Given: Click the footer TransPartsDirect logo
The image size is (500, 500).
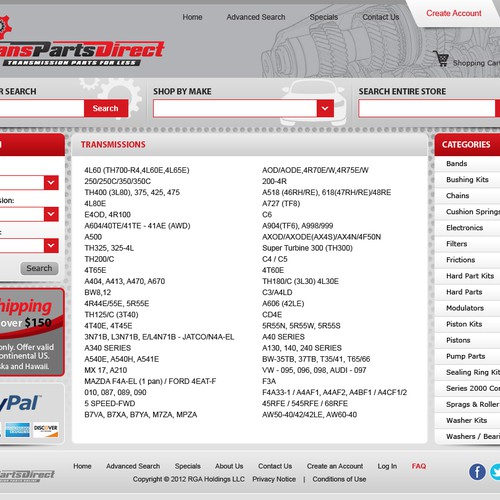Looking at the screenshot, I should 27,476.
